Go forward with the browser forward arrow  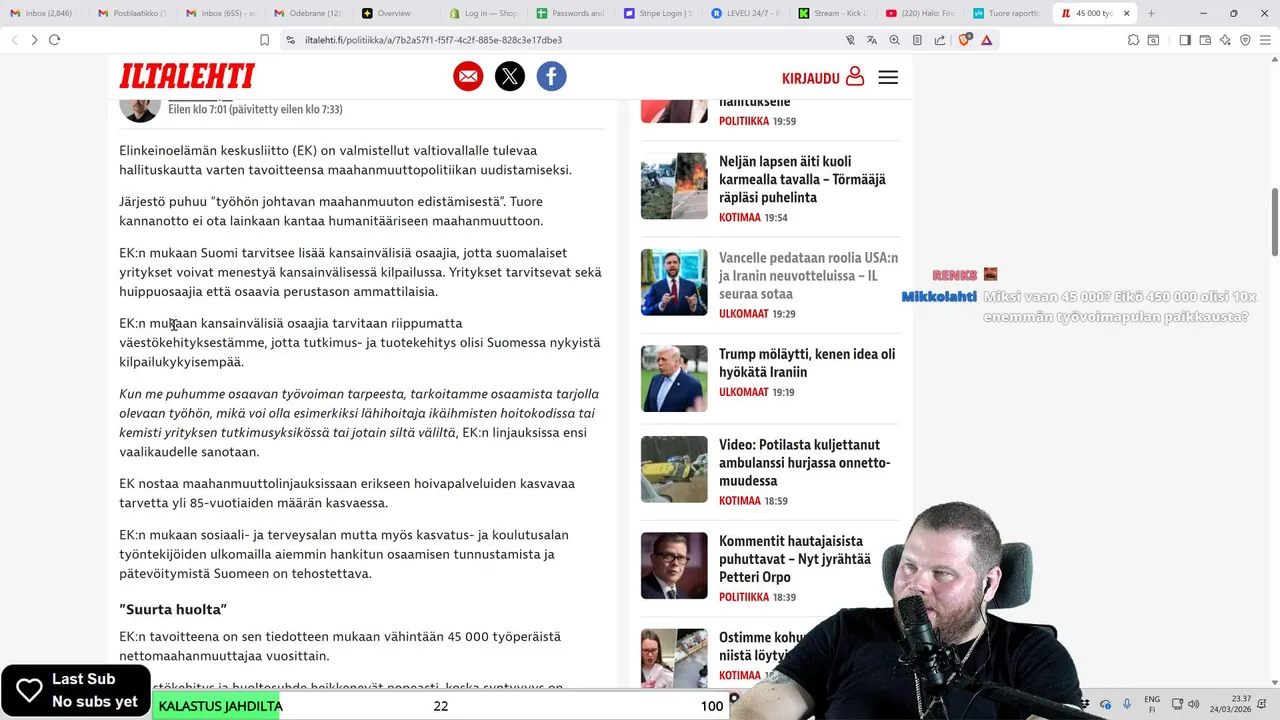(34, 40)
